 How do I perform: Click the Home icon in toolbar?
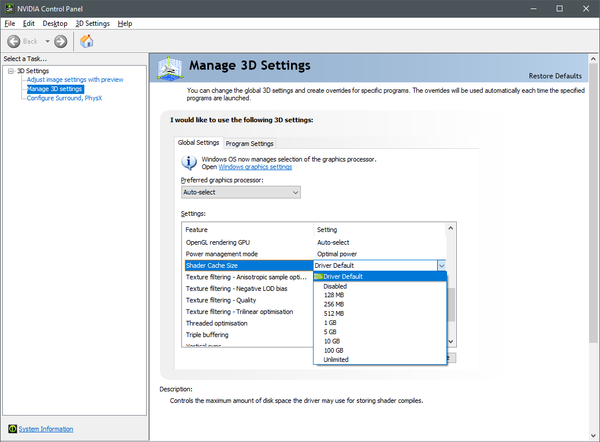point(87,41)
